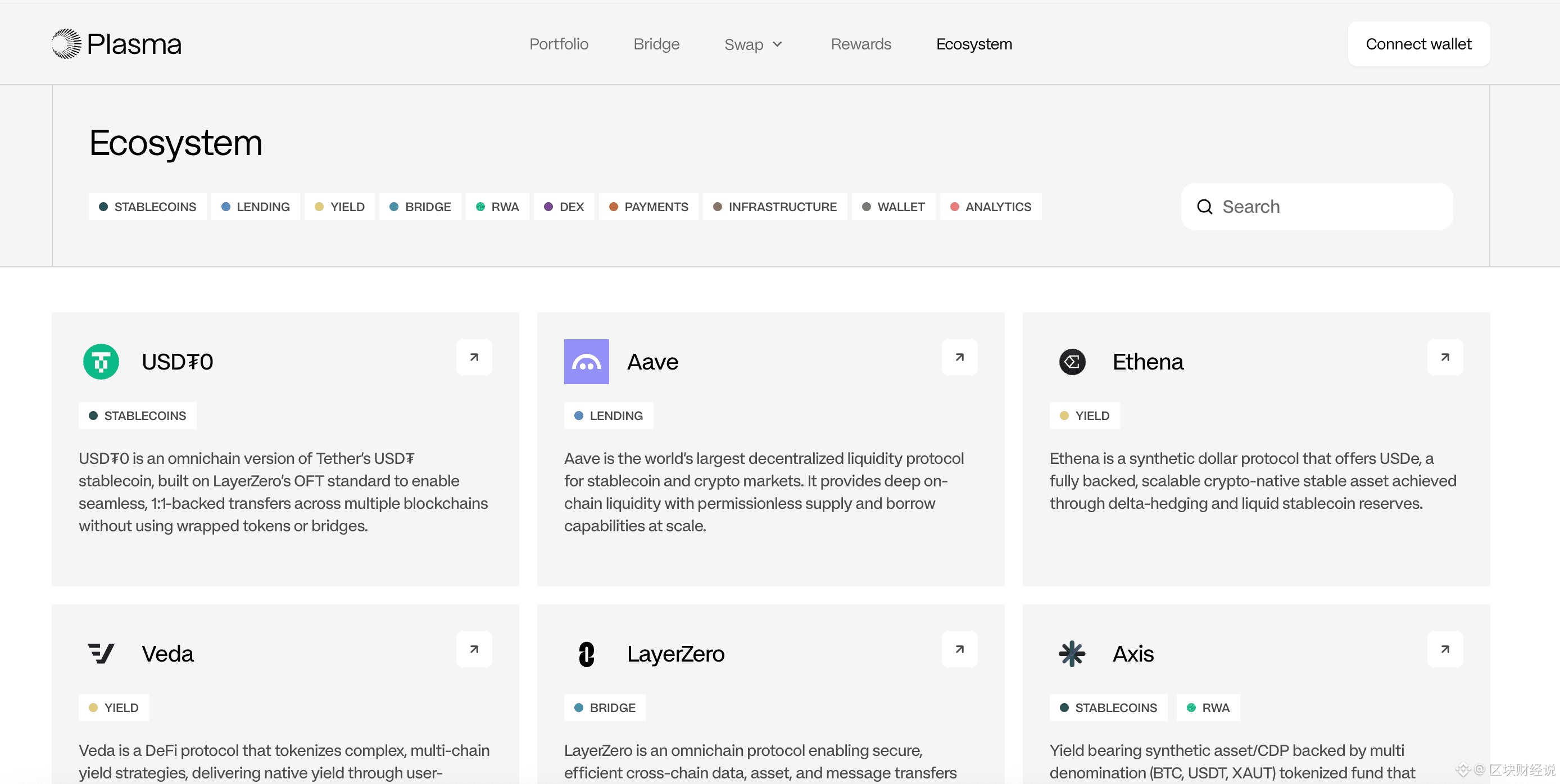This screenshot has height=784, width=1560.
Task: Click the Aave purple ghost logo
Action: click(x=586, y=362)
